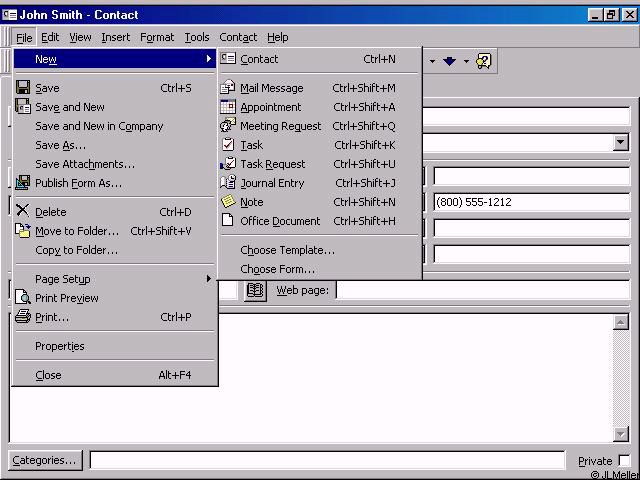Open the File as dropdown arrow

[621, 142]
